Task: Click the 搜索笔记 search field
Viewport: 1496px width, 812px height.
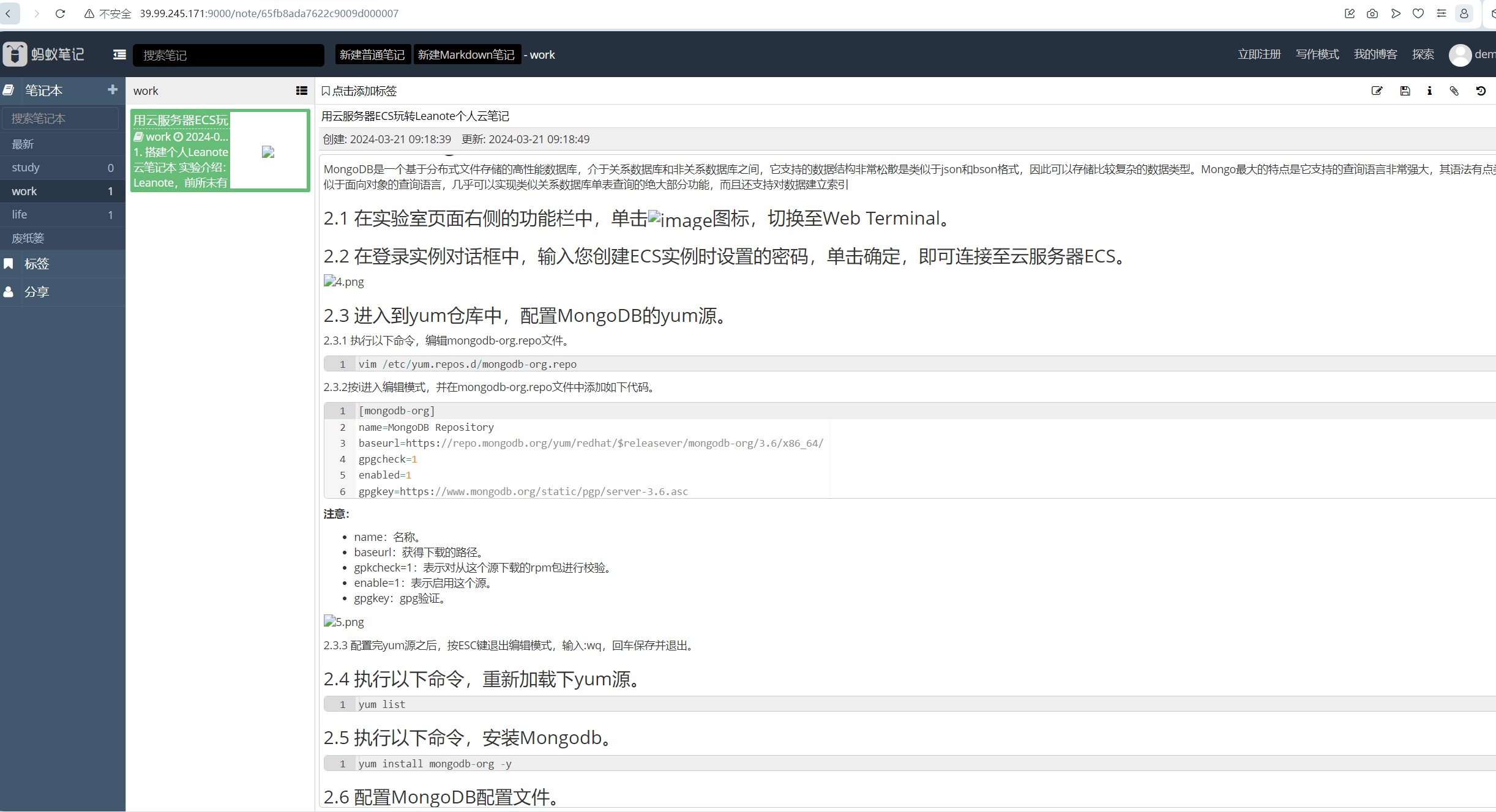Action: pos(228,55)
